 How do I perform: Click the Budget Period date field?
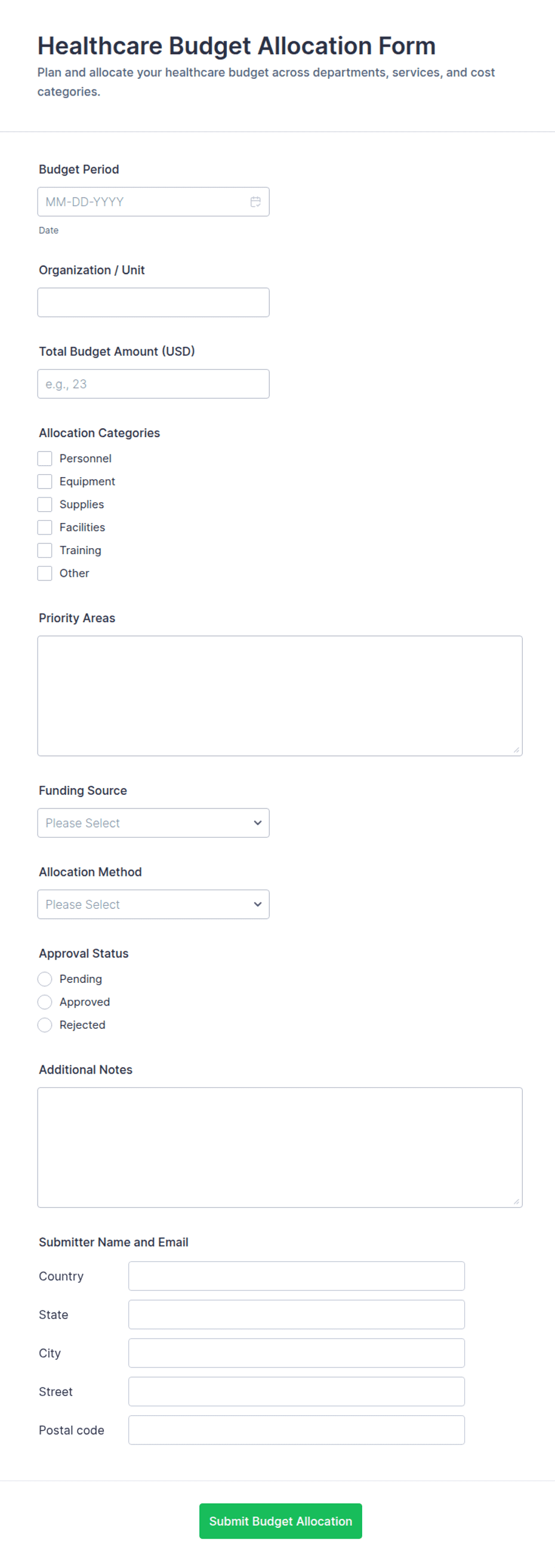(x=153, y=201)
